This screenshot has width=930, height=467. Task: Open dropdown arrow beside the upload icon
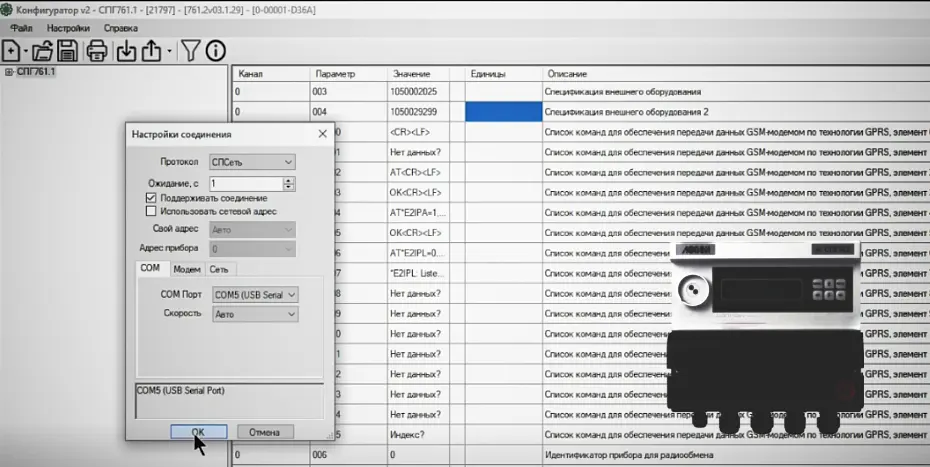169,52
